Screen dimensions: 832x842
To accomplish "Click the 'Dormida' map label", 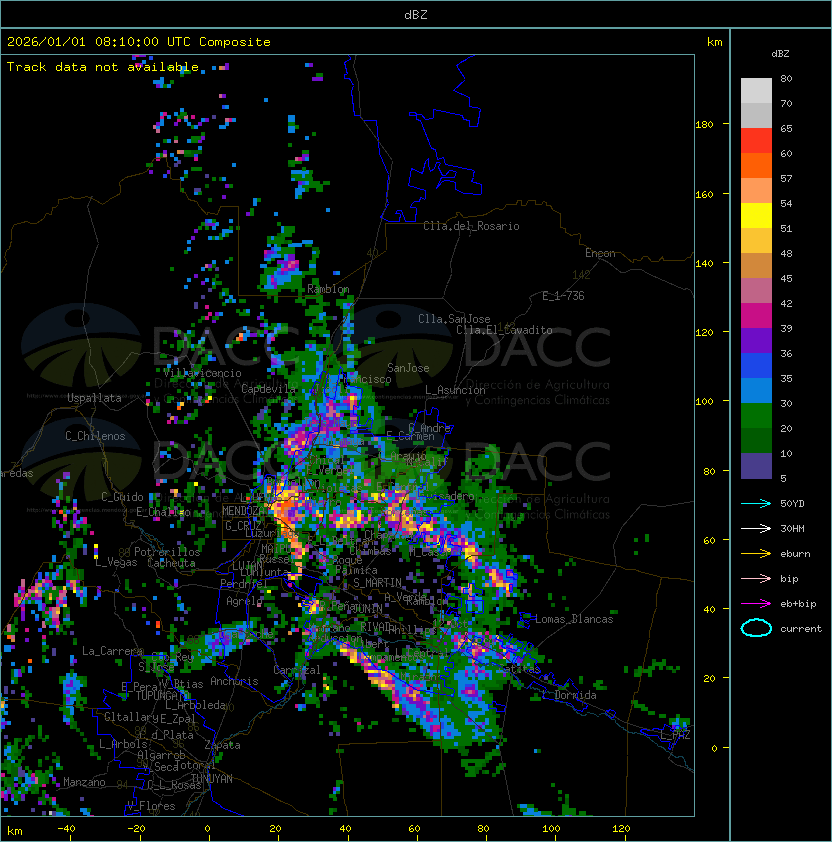I will coord(575,695).
